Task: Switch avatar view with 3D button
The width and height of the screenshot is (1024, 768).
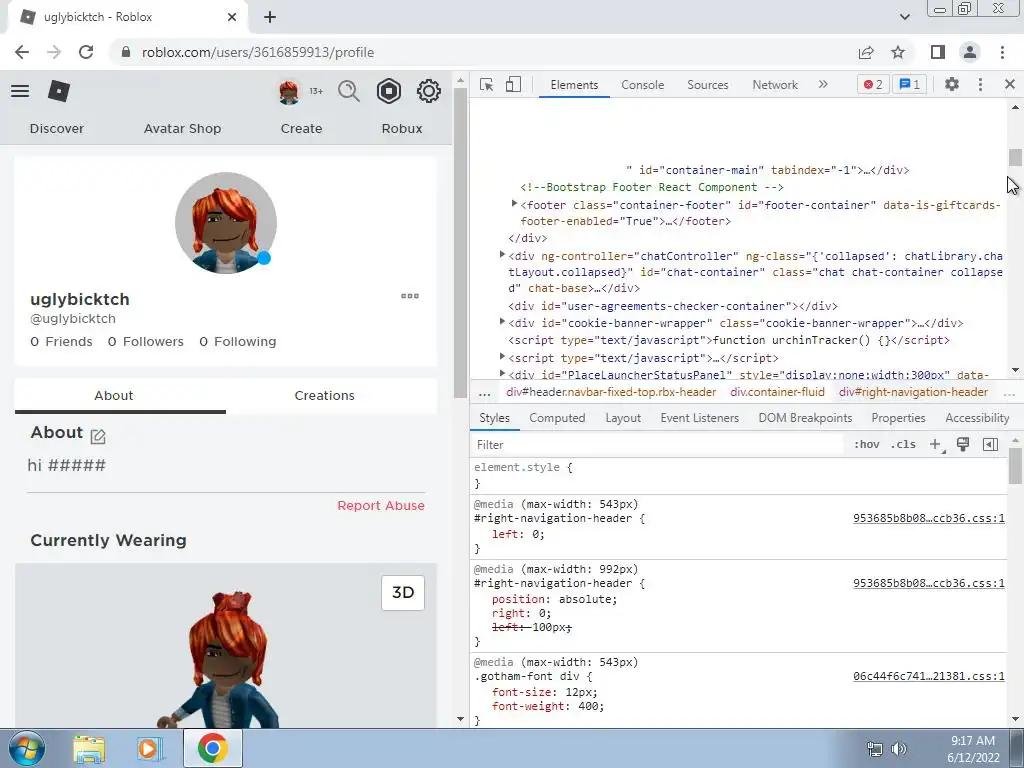Action: tap(403, 593)
